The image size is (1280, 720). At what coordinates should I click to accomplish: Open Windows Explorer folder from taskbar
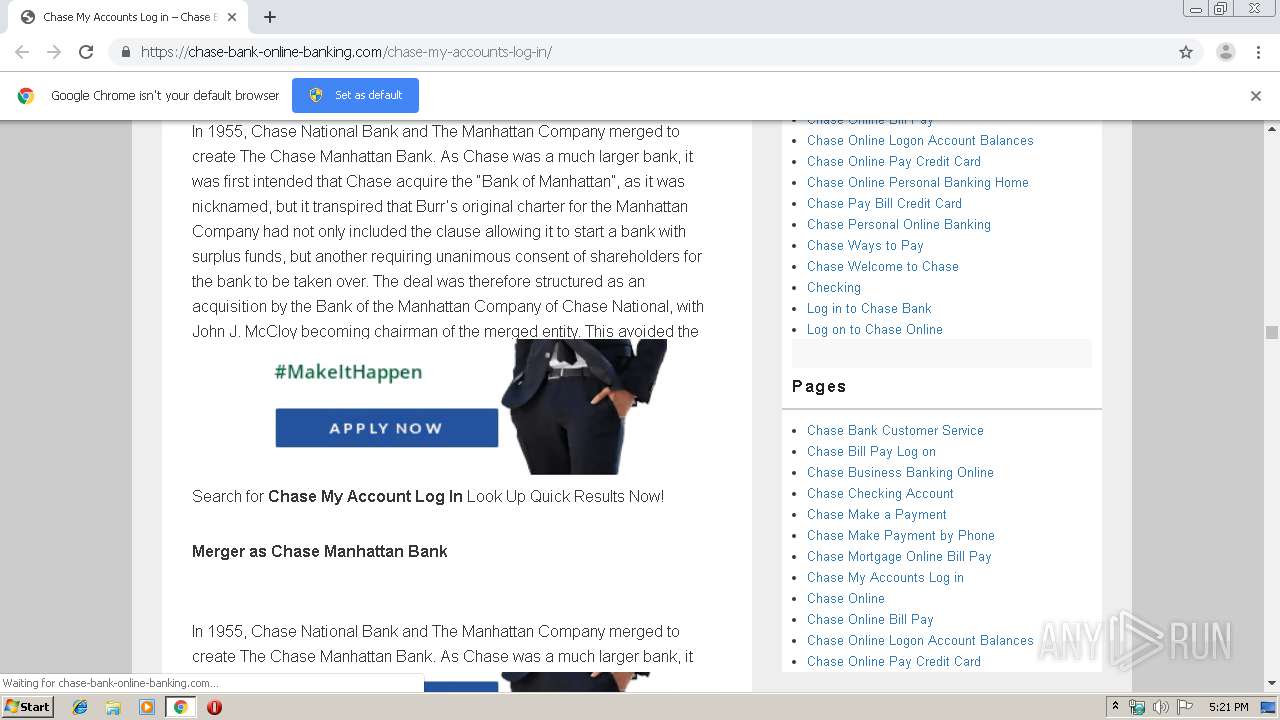(x=113, y=707)
